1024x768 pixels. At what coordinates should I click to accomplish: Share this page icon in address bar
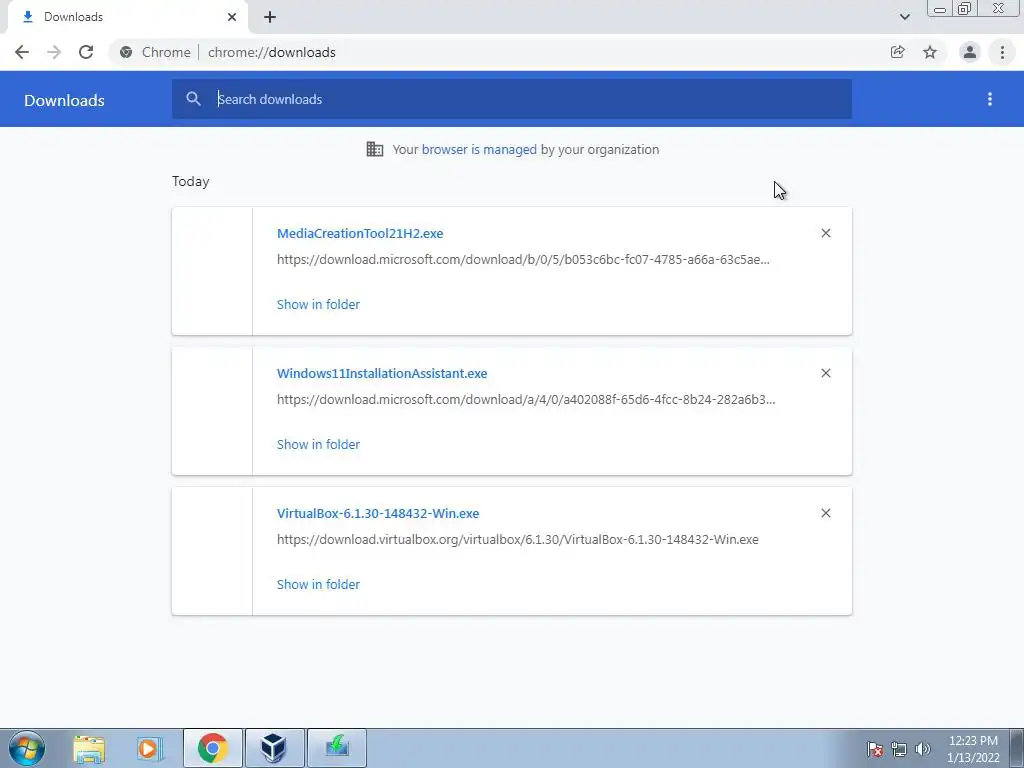click(x=897, y=52)
